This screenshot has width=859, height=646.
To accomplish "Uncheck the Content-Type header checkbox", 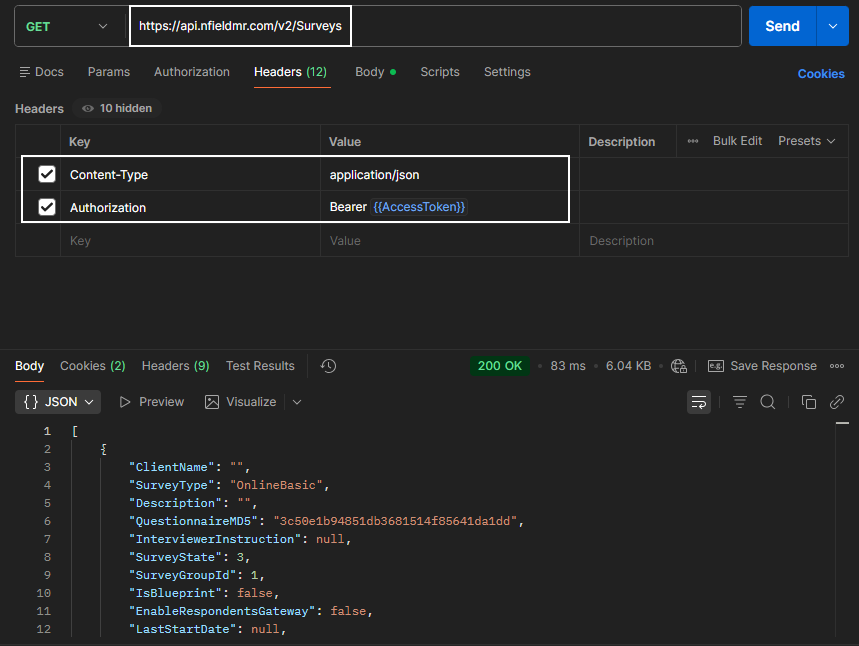I will click(47, 174).
